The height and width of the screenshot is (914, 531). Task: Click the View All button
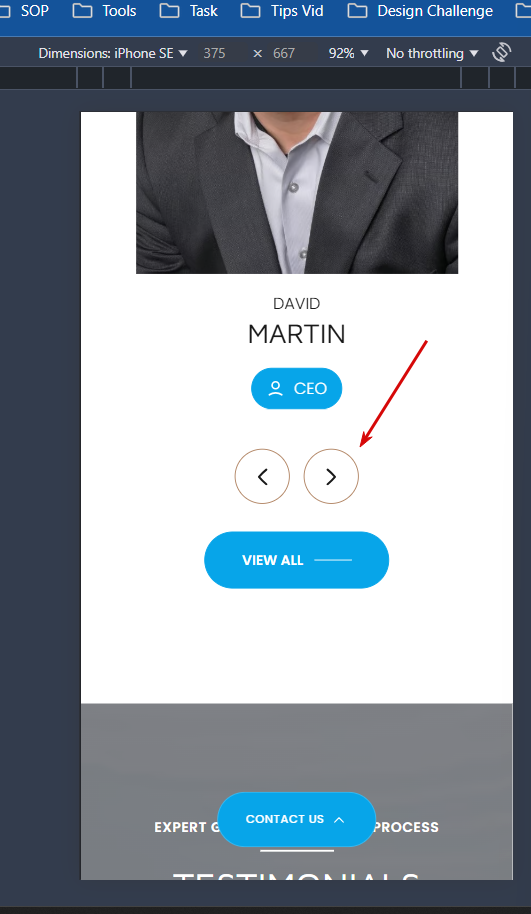tap(296, 560)
